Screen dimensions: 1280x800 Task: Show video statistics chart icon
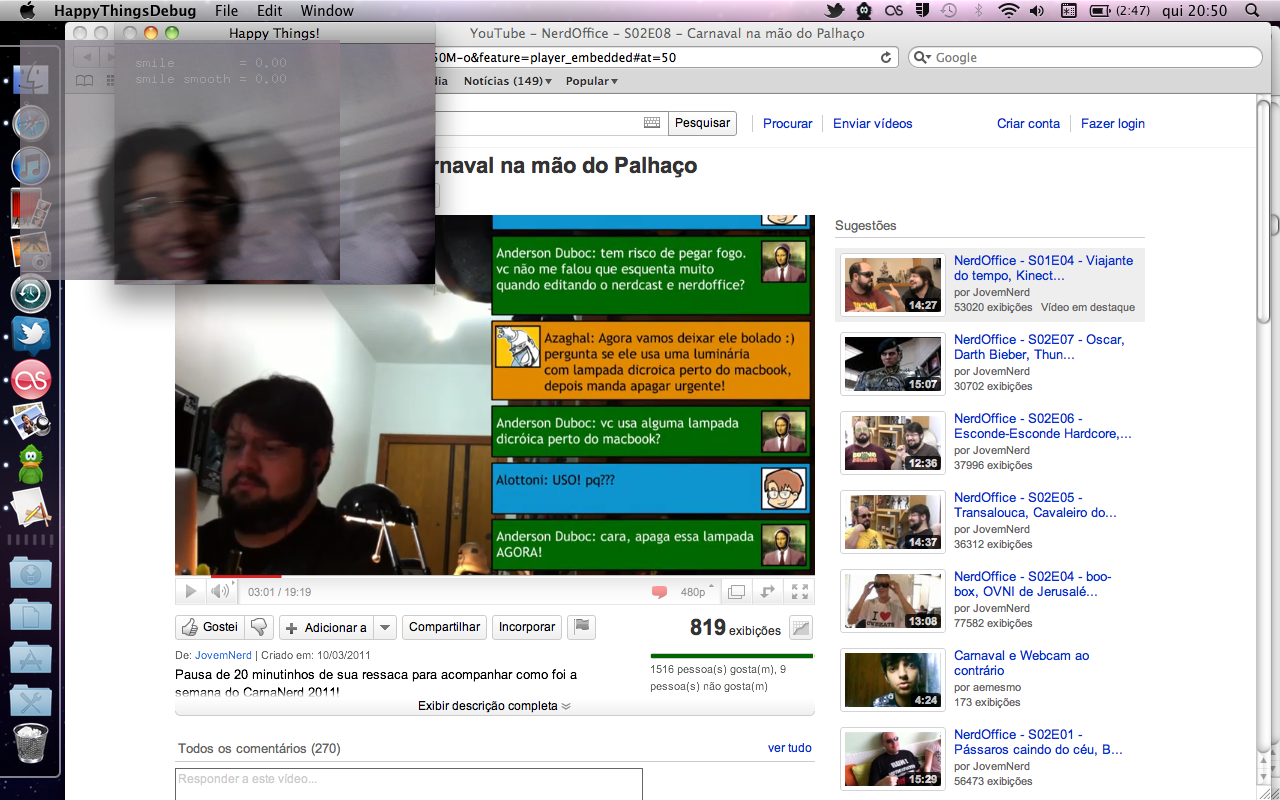(800, 628)
